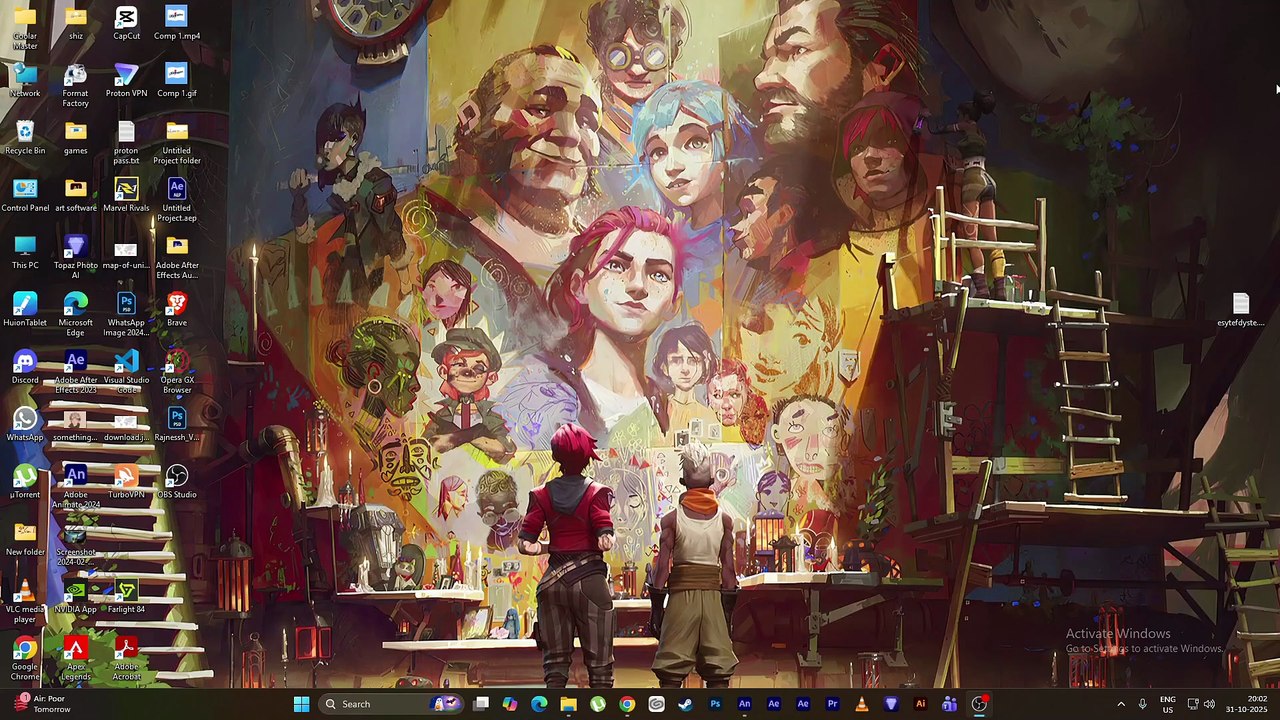Open the Air: Poor weather widget
Viewport: 1280px width, 720px height.
(43, 704)
